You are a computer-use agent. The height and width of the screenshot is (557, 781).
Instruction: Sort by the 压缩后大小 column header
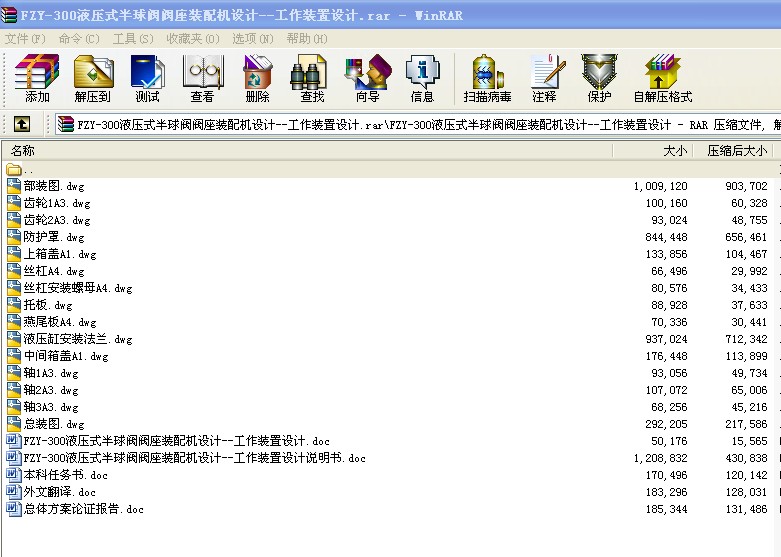point(733,150)
